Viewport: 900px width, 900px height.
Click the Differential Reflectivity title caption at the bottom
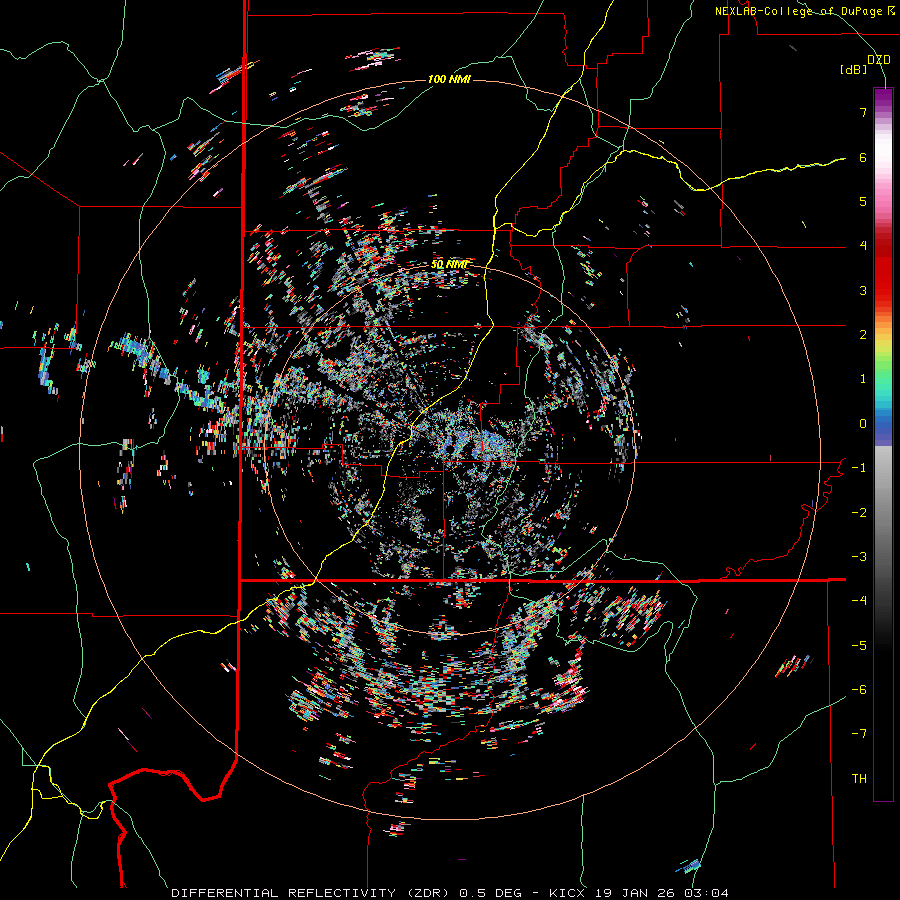(x=450, y=893)
